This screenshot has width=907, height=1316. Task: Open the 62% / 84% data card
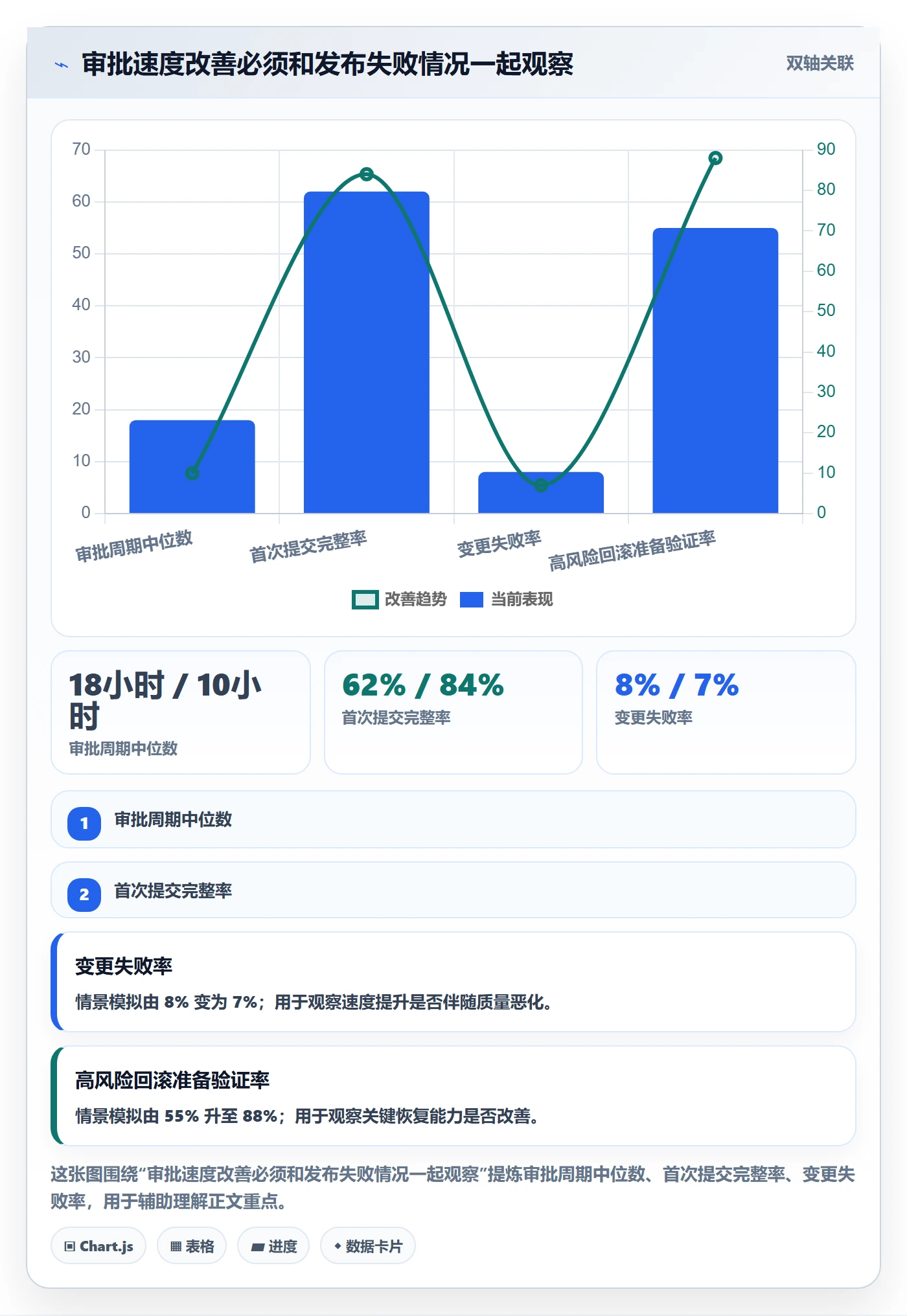coord(454,712)
